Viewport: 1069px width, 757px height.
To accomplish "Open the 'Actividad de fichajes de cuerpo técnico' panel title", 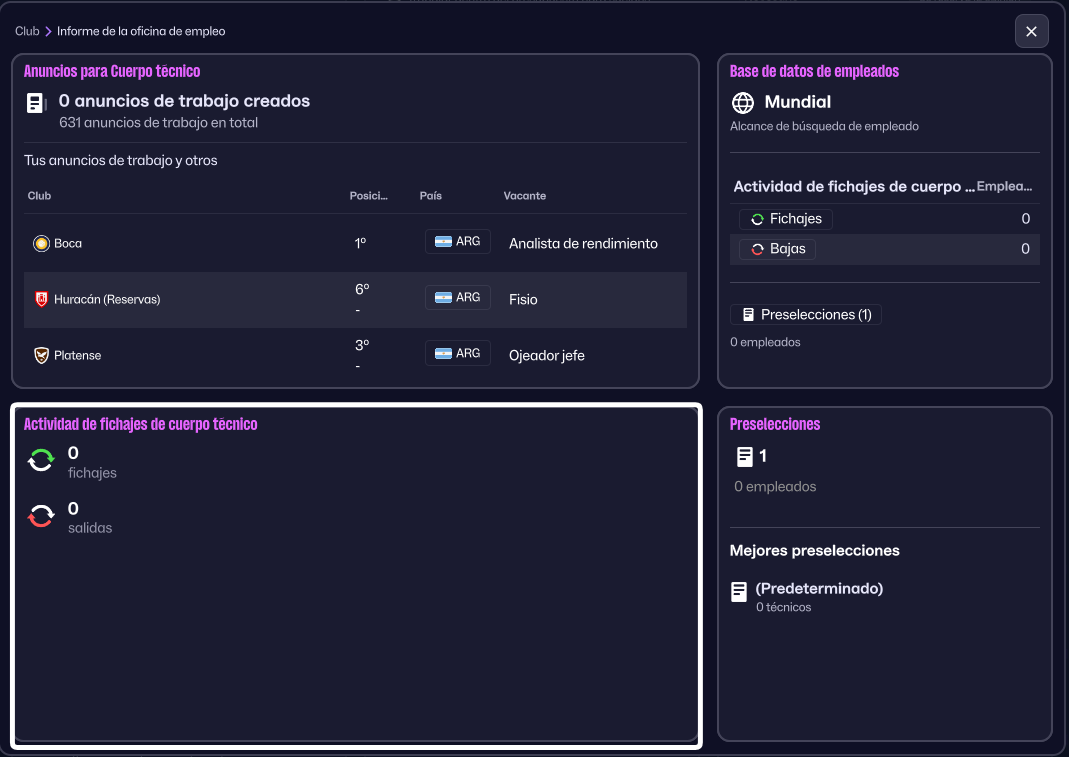I will pyautogui.click(x=140, y=424).
